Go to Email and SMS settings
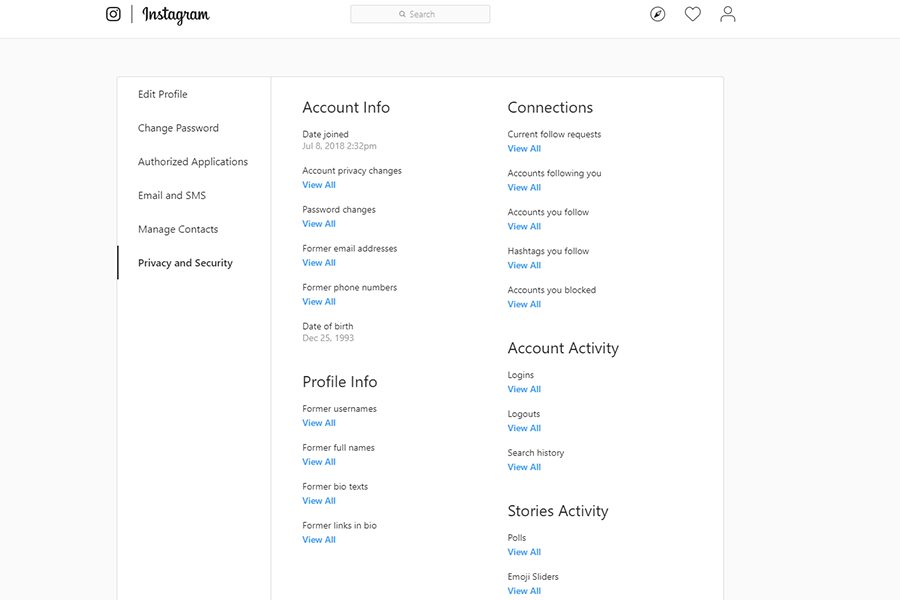Viewport: 900px width, 600px height. coord(172,195)
